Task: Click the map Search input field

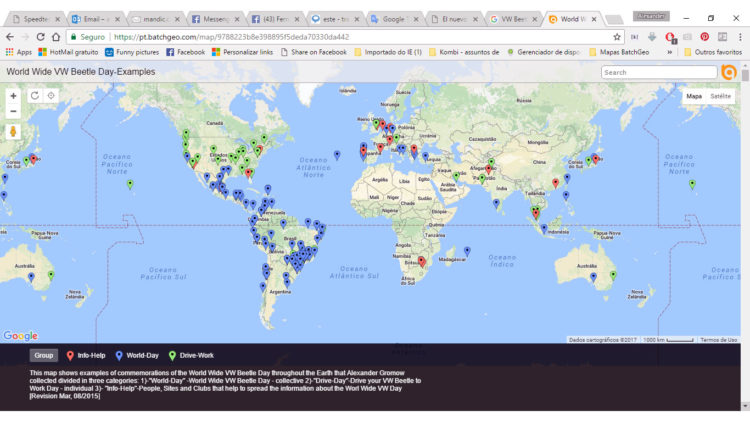Action: coord(658,72)
